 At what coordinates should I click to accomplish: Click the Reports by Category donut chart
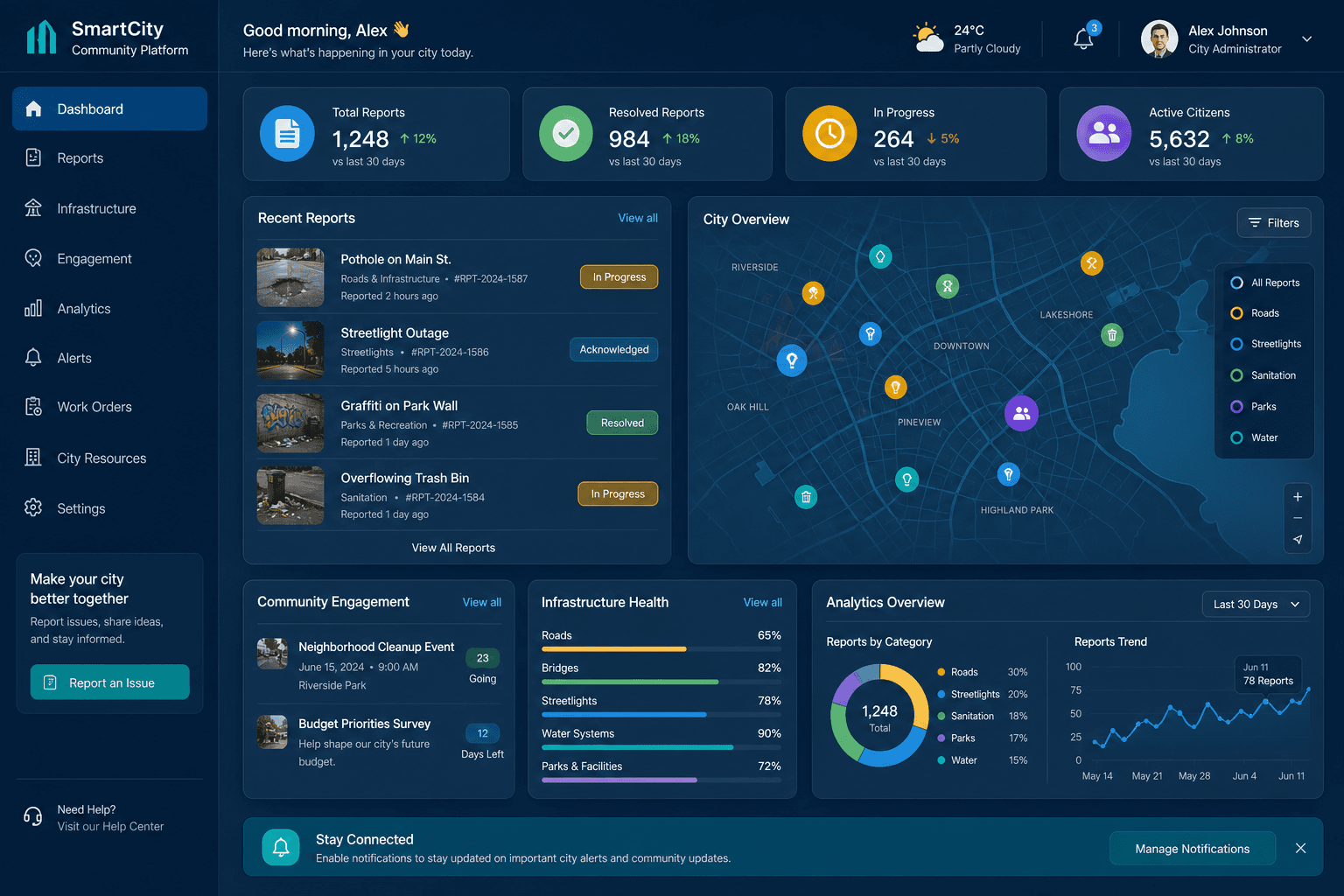pos(879,716)
